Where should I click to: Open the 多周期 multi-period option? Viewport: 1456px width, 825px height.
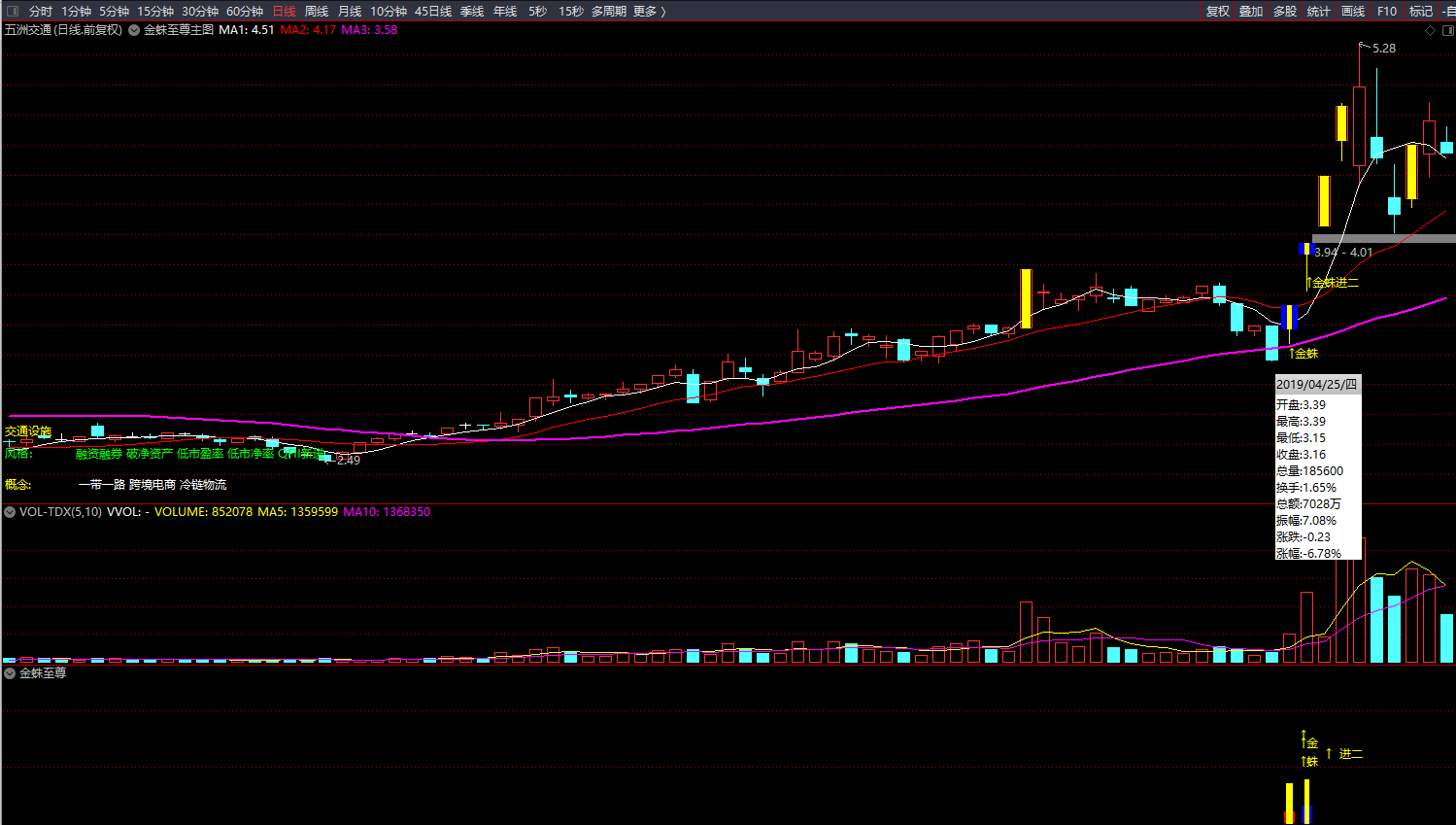point(609,12)
